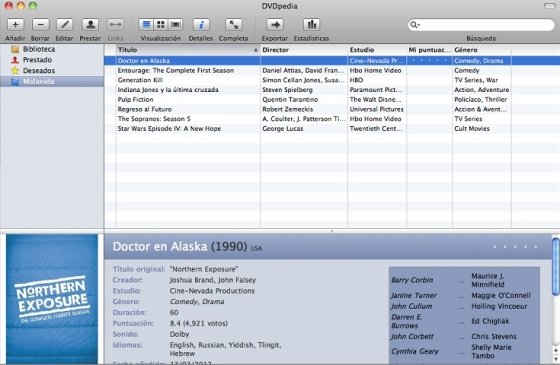Click the Universal Pictures studio cell
Image resolution: width=560 pixels, height=365 pixels.
(376, 109)
